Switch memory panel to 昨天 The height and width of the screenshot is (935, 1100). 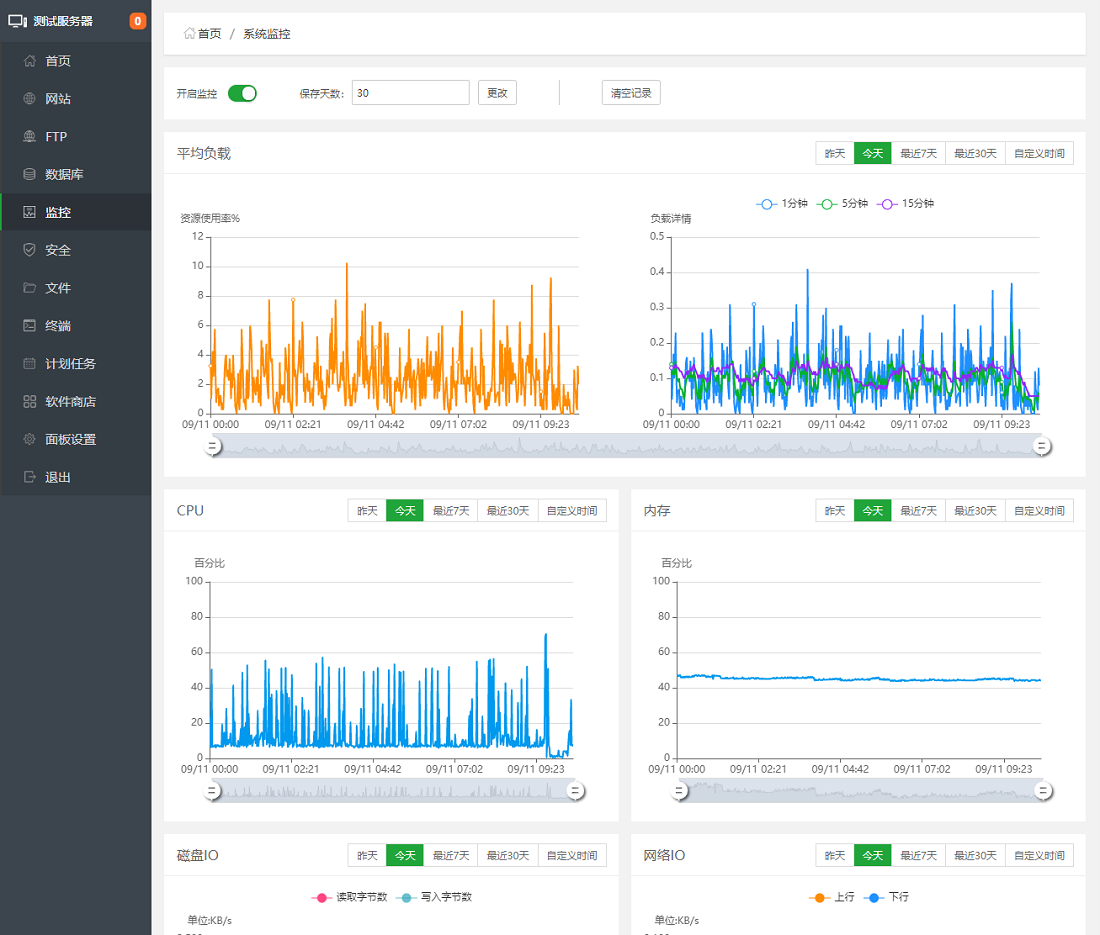[834, 511]
